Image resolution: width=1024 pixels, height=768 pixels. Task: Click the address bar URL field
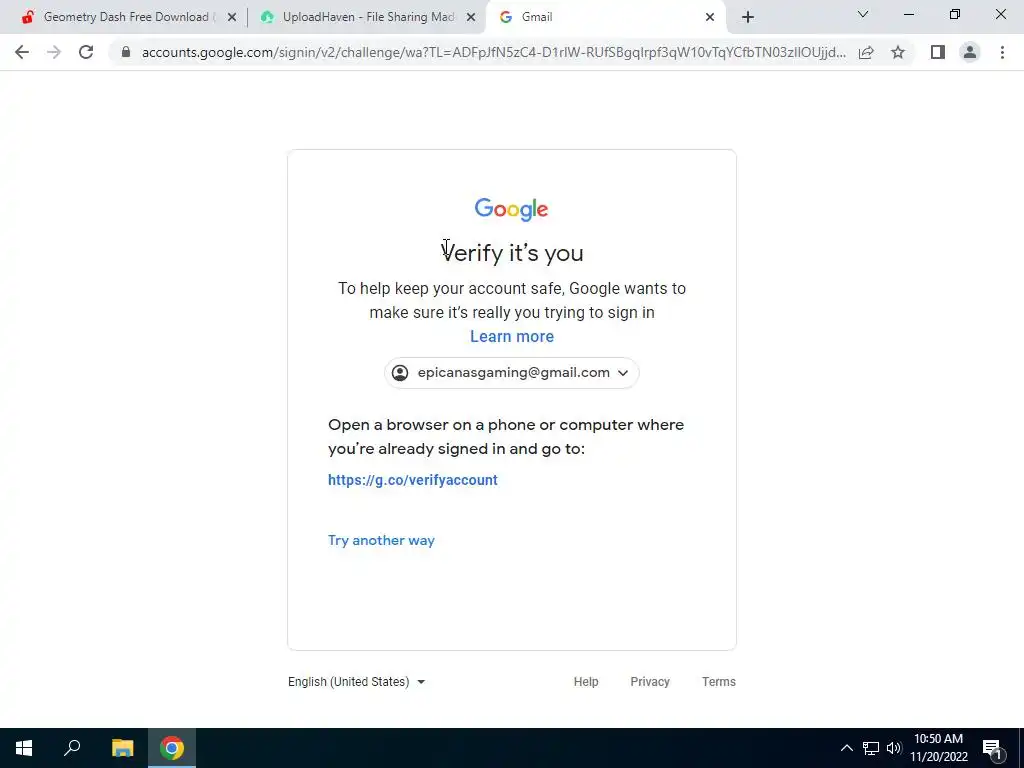tap(493, 52)
